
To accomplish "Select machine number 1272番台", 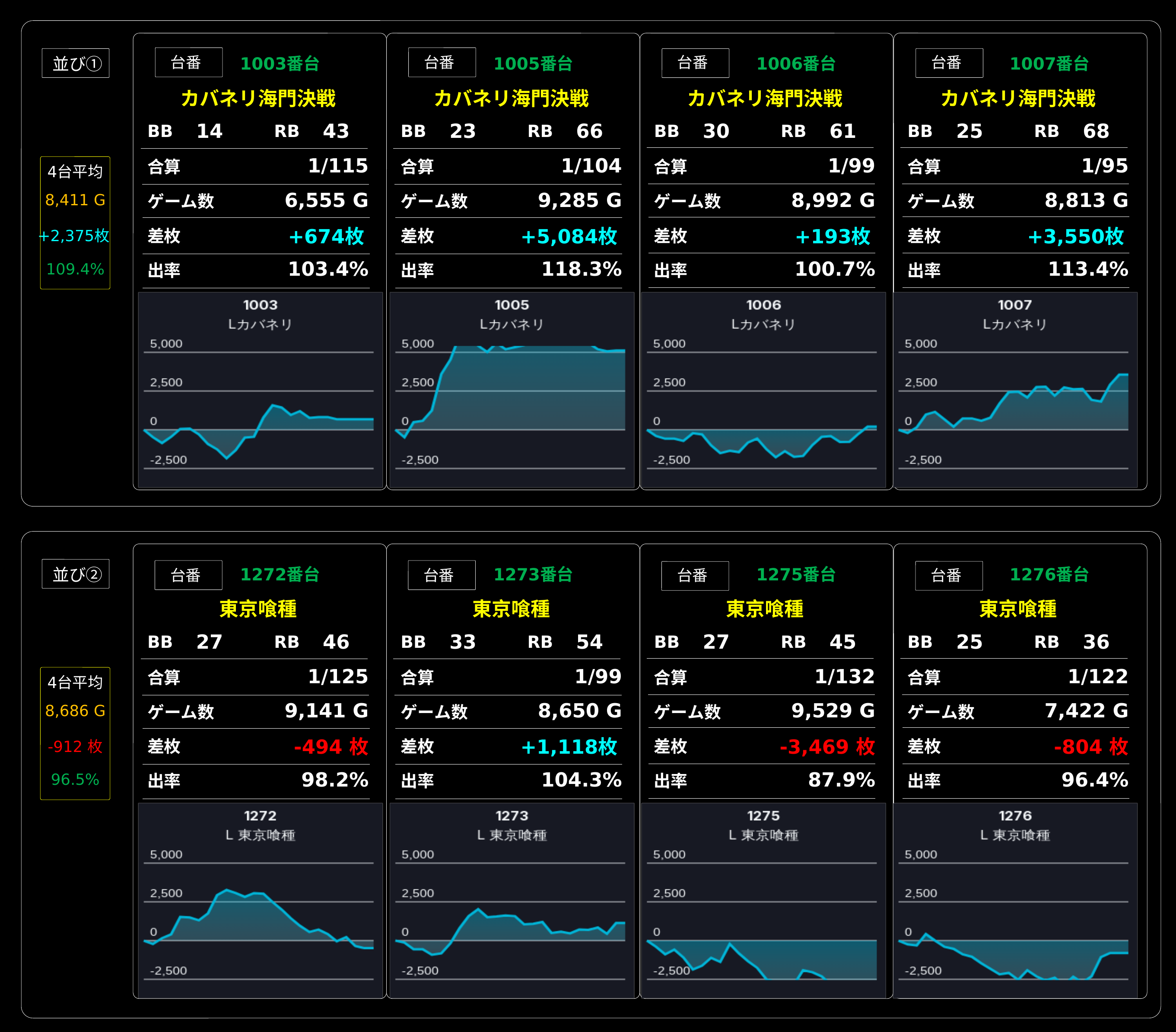I will point(280,574).
